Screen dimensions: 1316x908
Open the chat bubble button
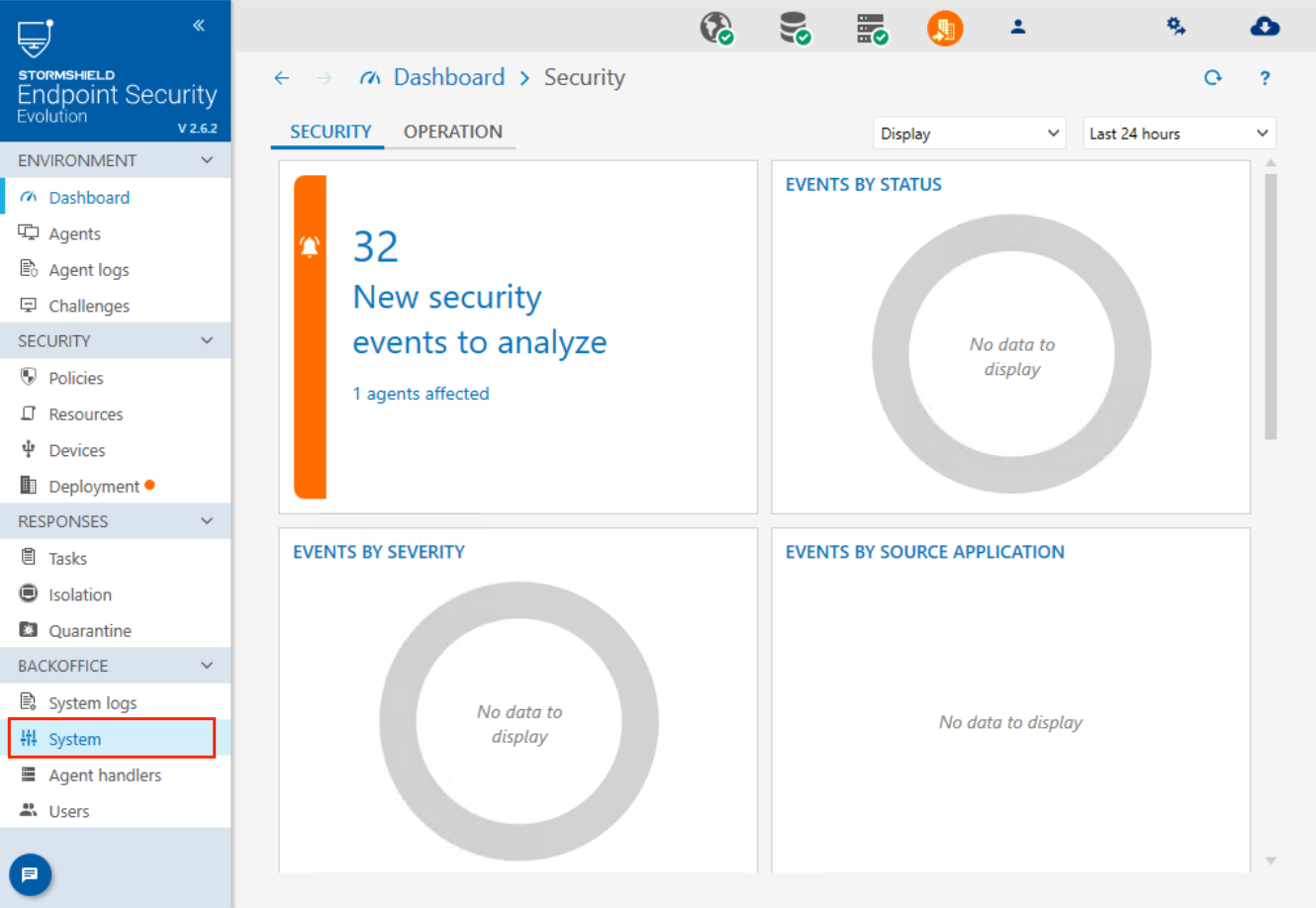pos(30,874)
